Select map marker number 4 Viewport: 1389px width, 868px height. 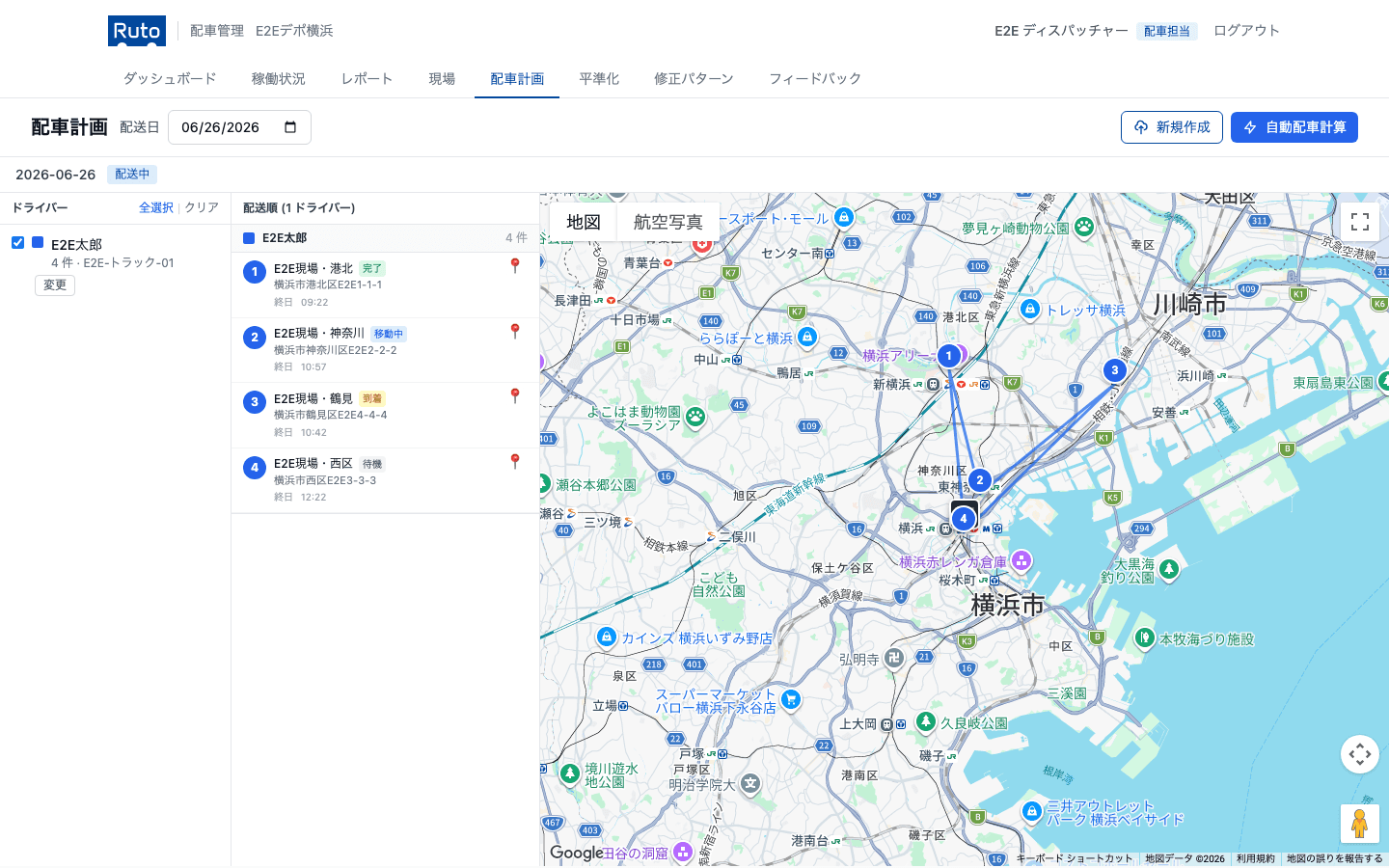tap(963, 518)
